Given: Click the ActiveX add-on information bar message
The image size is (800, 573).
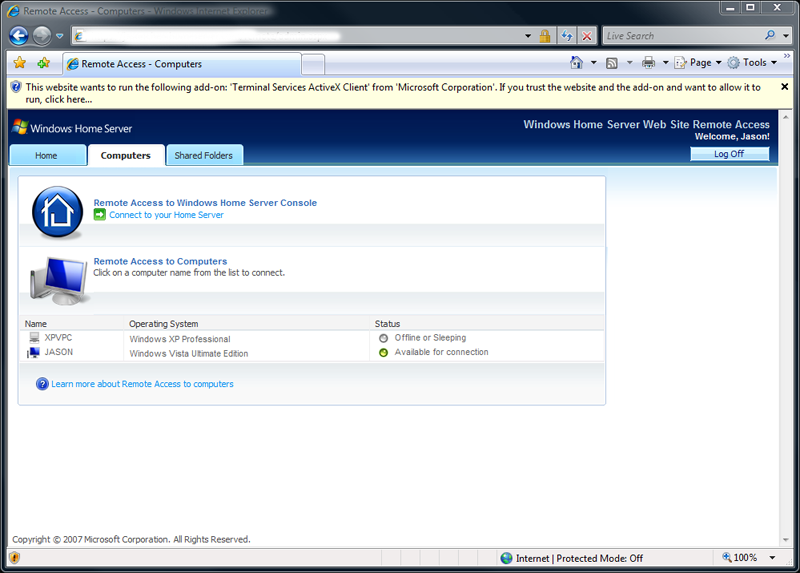Looking at the screenshot, I should tap(393, 93).
